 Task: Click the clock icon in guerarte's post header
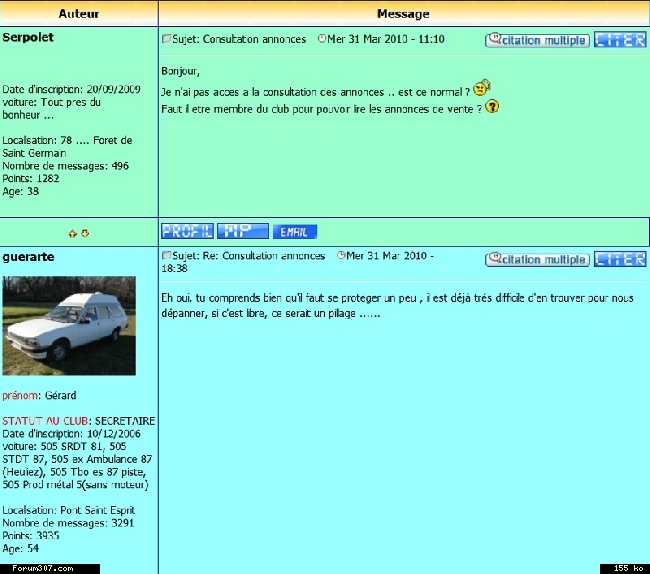click(341, 257)
